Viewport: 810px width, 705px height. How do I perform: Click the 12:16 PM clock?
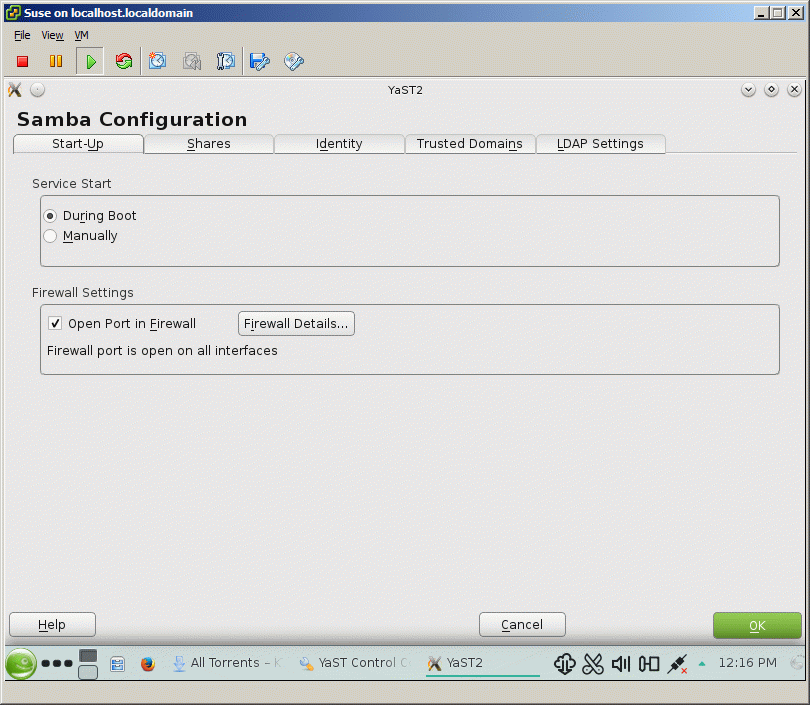click(x=747, y=663)
